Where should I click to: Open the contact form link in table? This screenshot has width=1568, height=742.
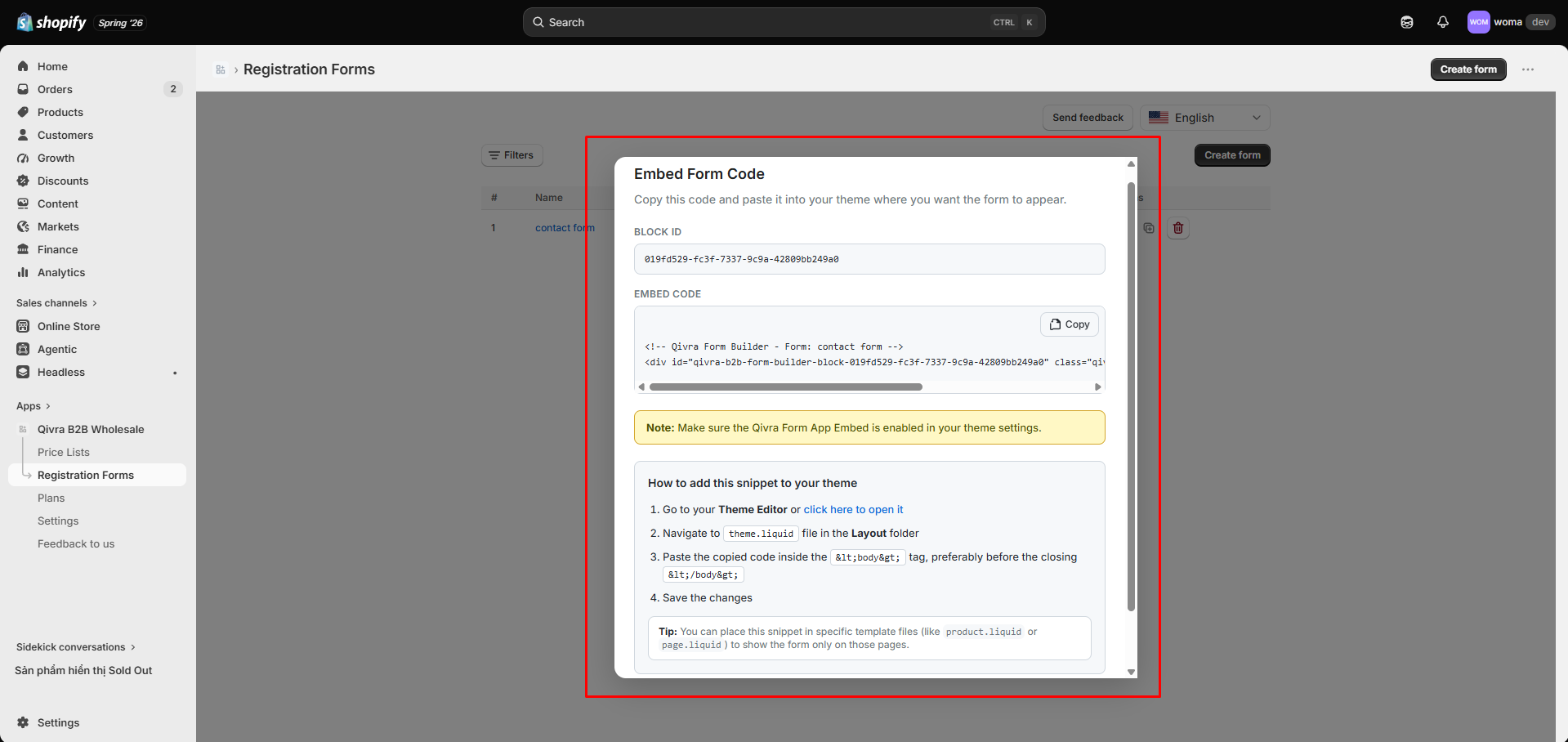tap(565, 228)
